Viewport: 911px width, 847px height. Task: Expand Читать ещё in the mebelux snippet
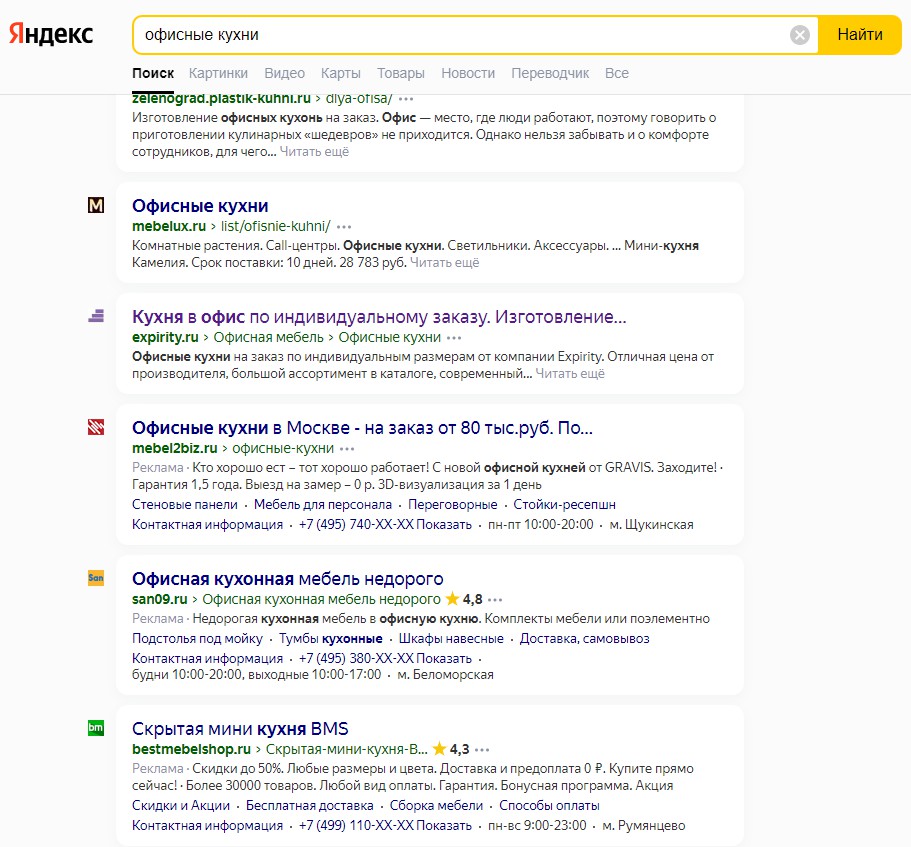point(444,263)
